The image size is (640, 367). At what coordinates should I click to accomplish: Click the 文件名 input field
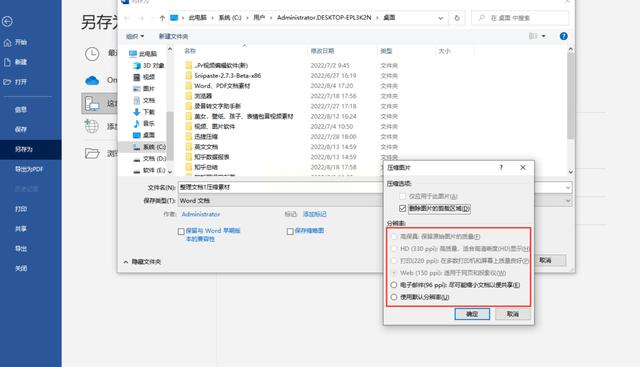280,187
